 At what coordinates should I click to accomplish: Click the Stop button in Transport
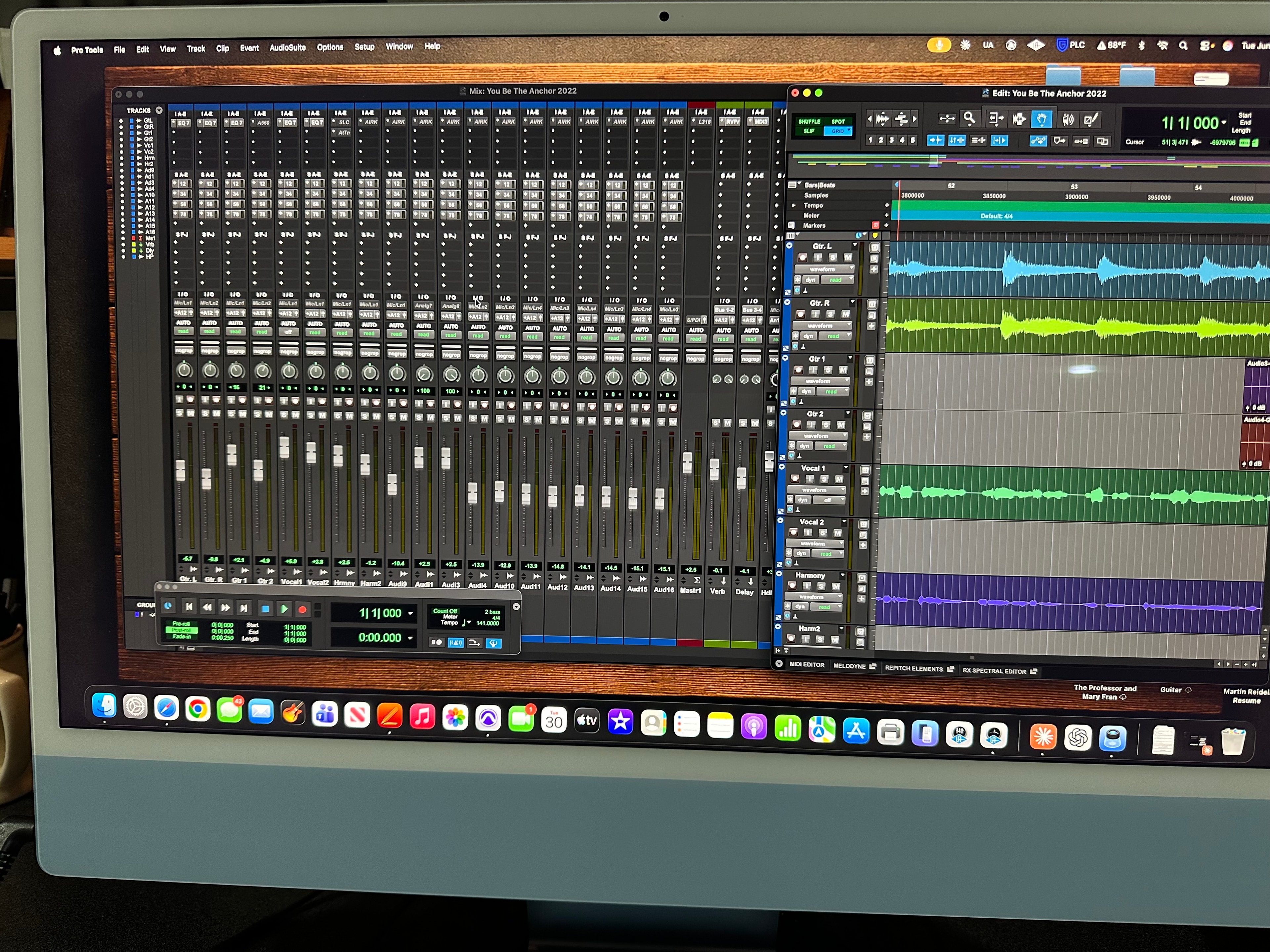[266, 608]
